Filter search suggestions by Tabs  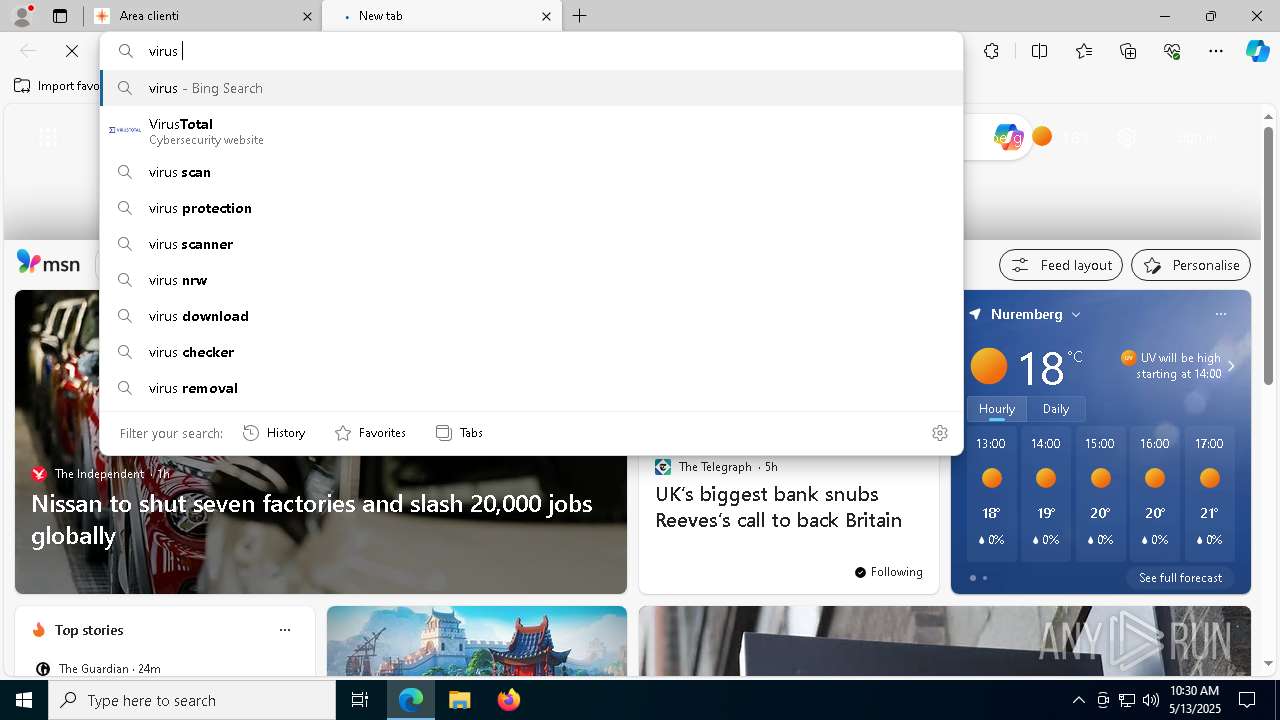click(x=459, y=433)
